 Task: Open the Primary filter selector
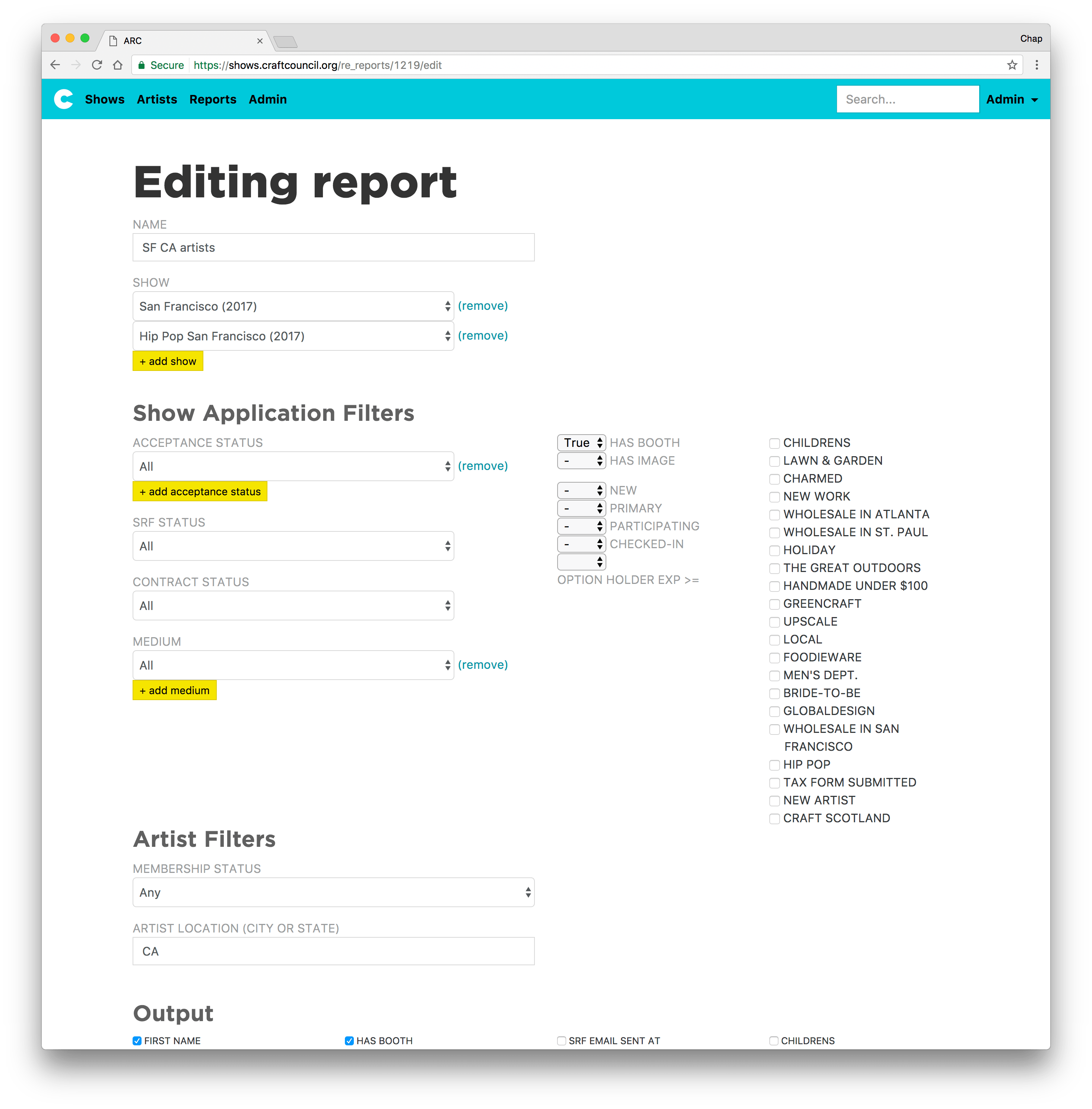point(581,508)
